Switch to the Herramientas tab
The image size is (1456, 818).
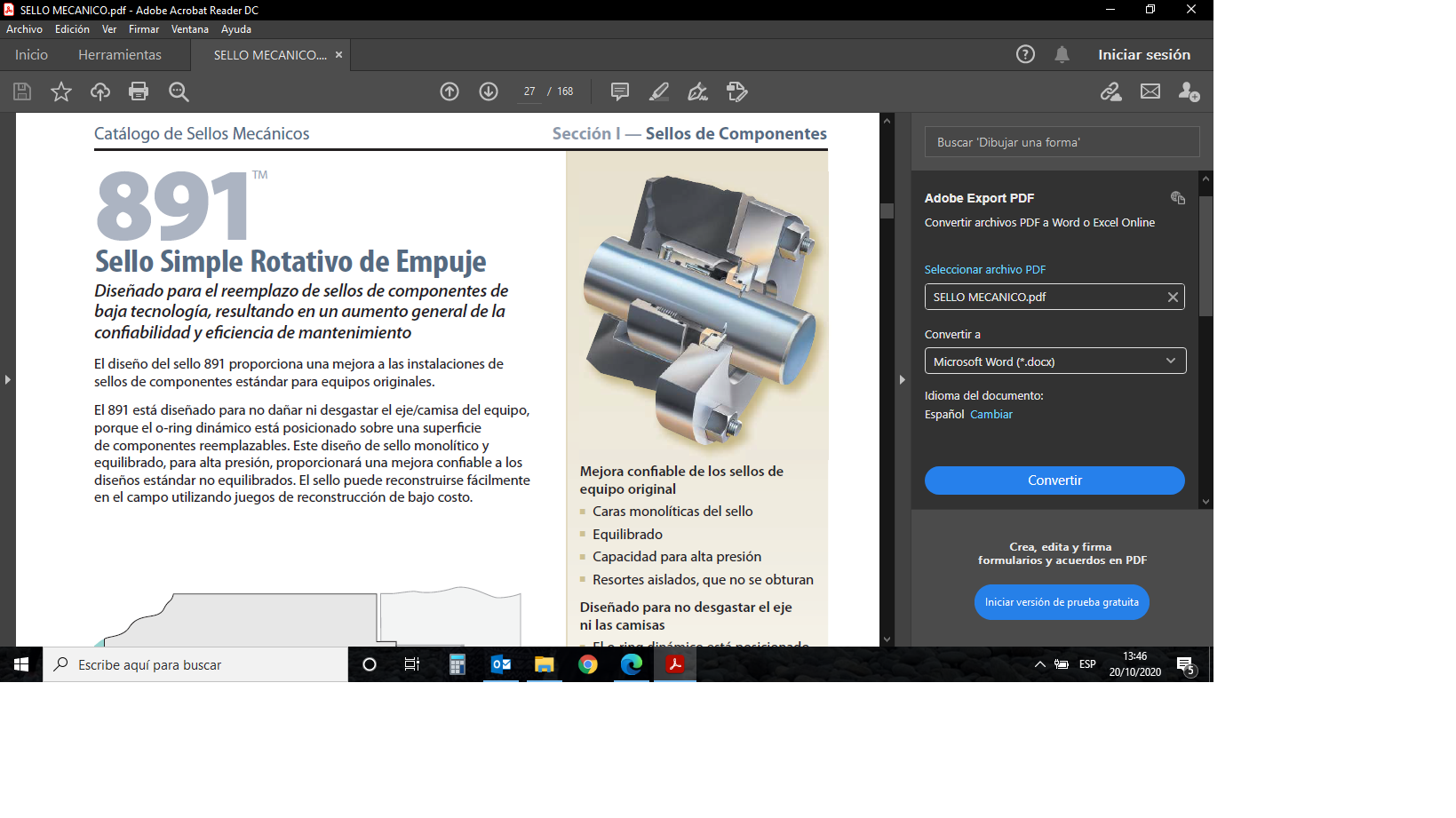coord(120,55)
